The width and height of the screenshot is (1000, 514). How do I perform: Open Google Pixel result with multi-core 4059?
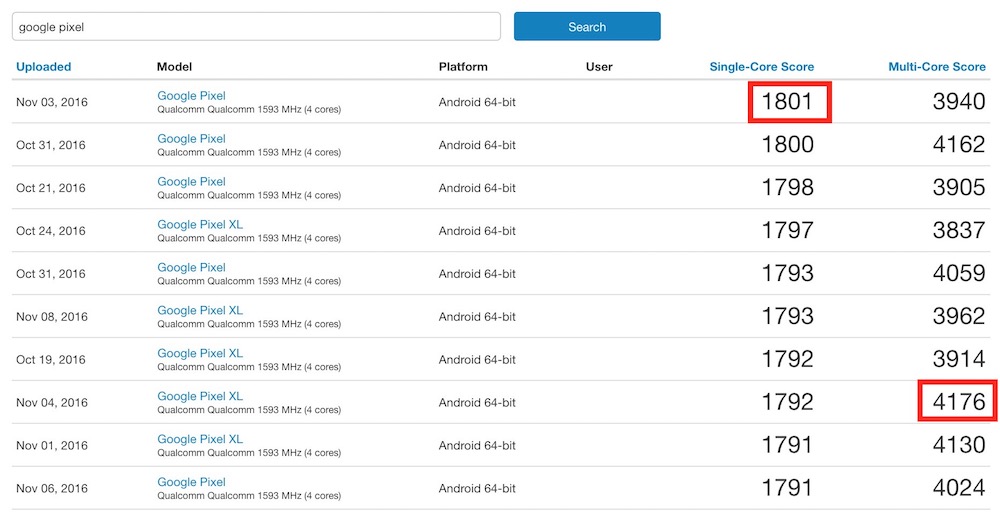[191, 268]
